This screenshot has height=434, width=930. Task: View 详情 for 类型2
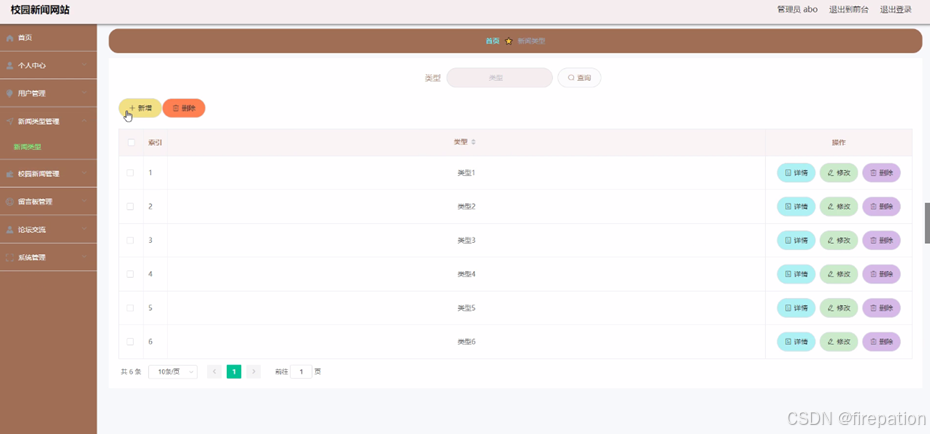point(796,206)
